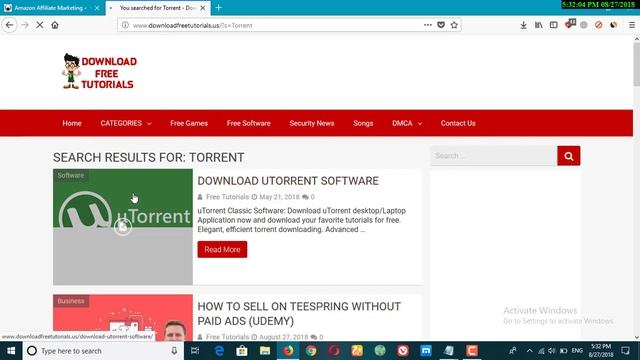The image size is (640, 360).
Task: Open the Windows Start menu
Action: pyautogui.click(x=11, y=351)
